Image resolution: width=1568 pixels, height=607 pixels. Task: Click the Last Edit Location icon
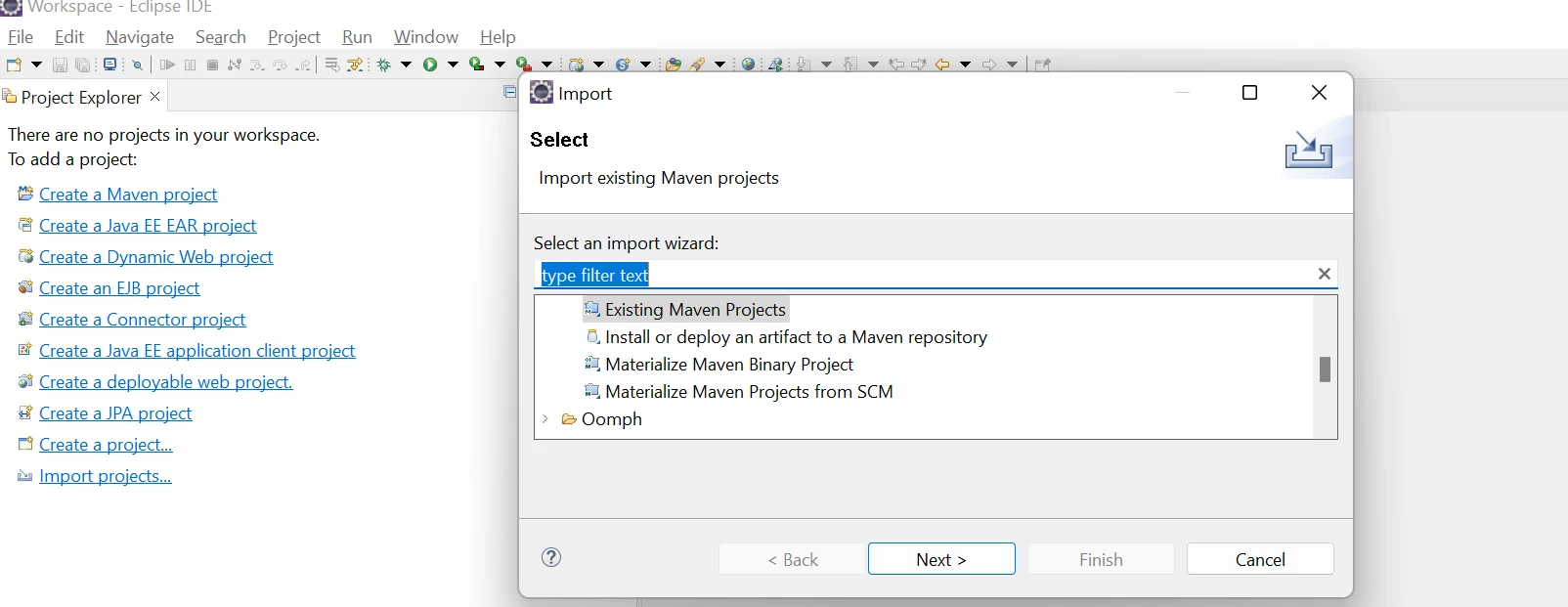coord(896,65)
